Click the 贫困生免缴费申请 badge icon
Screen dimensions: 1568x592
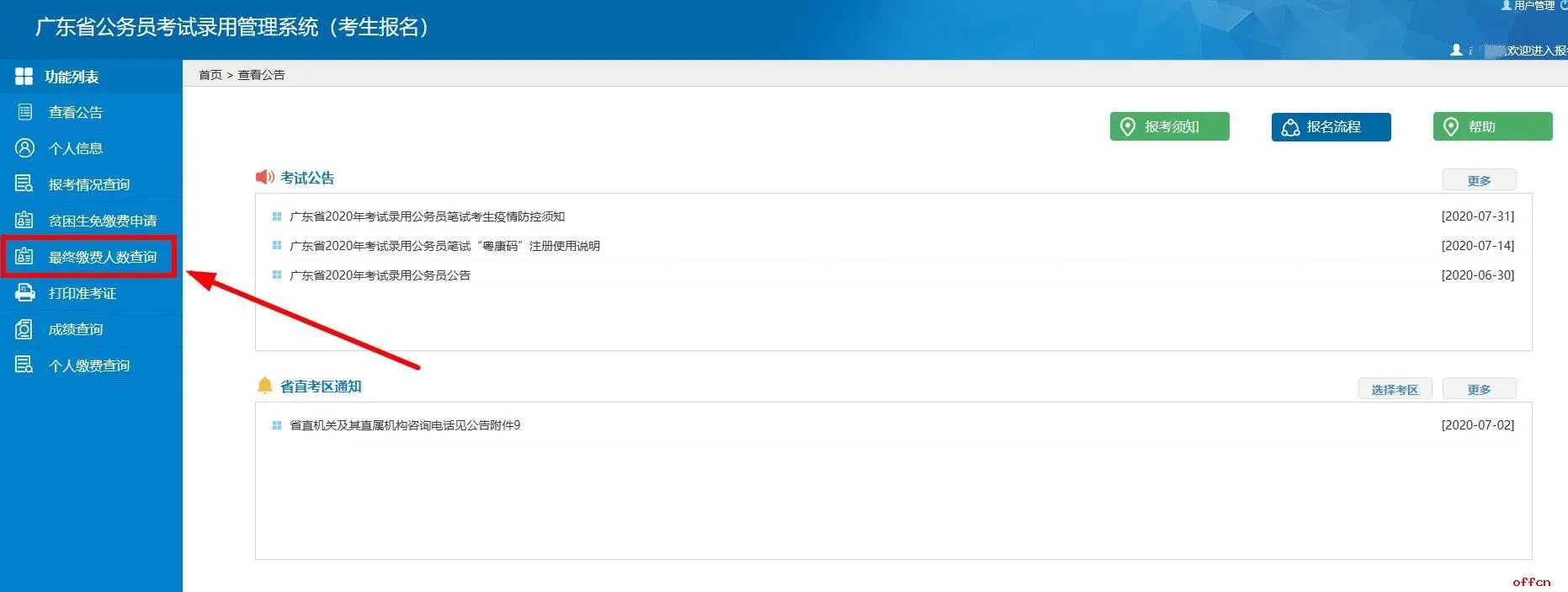[24, 220]
